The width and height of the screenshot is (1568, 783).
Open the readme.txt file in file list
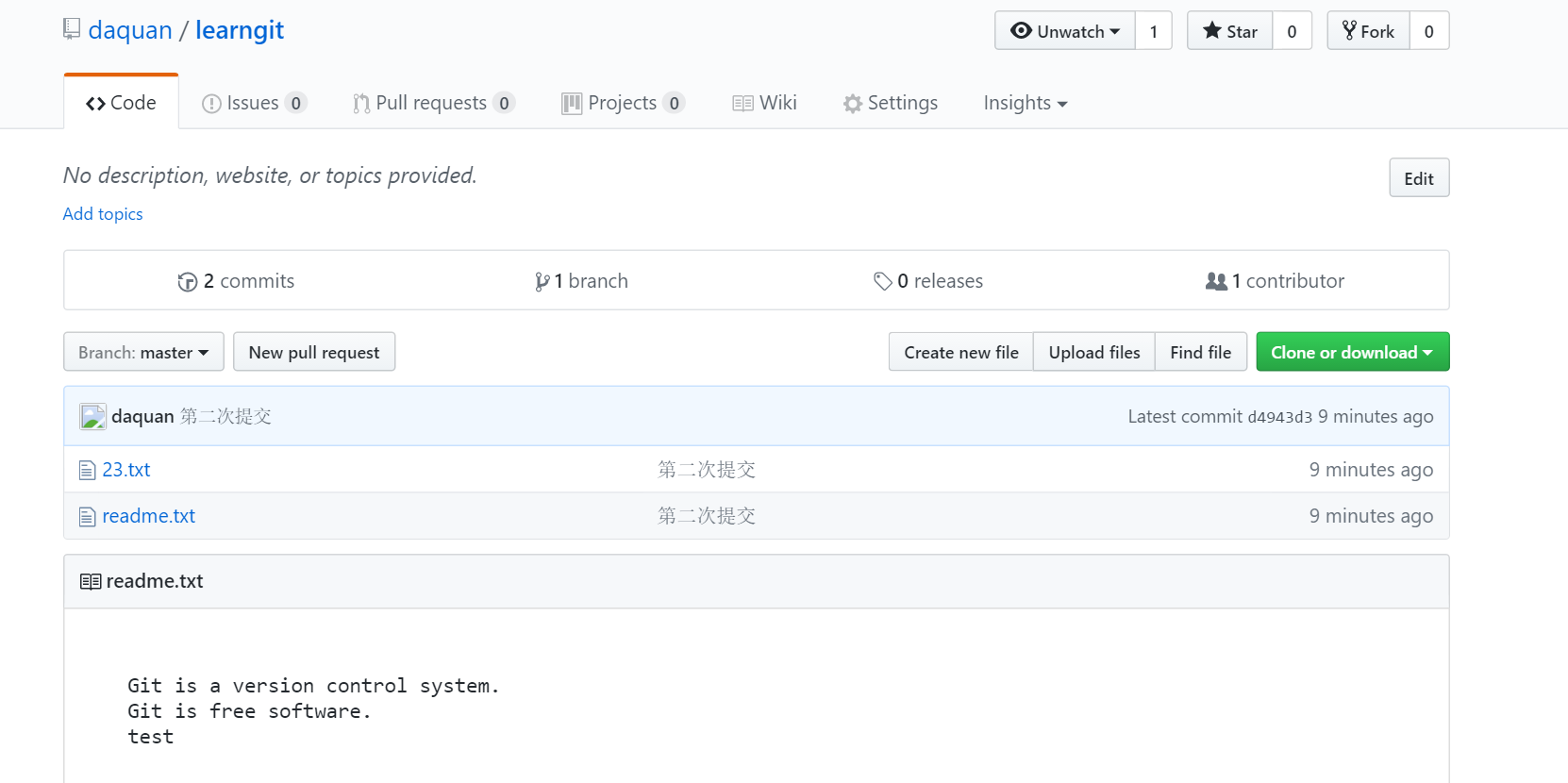(149, 516)
